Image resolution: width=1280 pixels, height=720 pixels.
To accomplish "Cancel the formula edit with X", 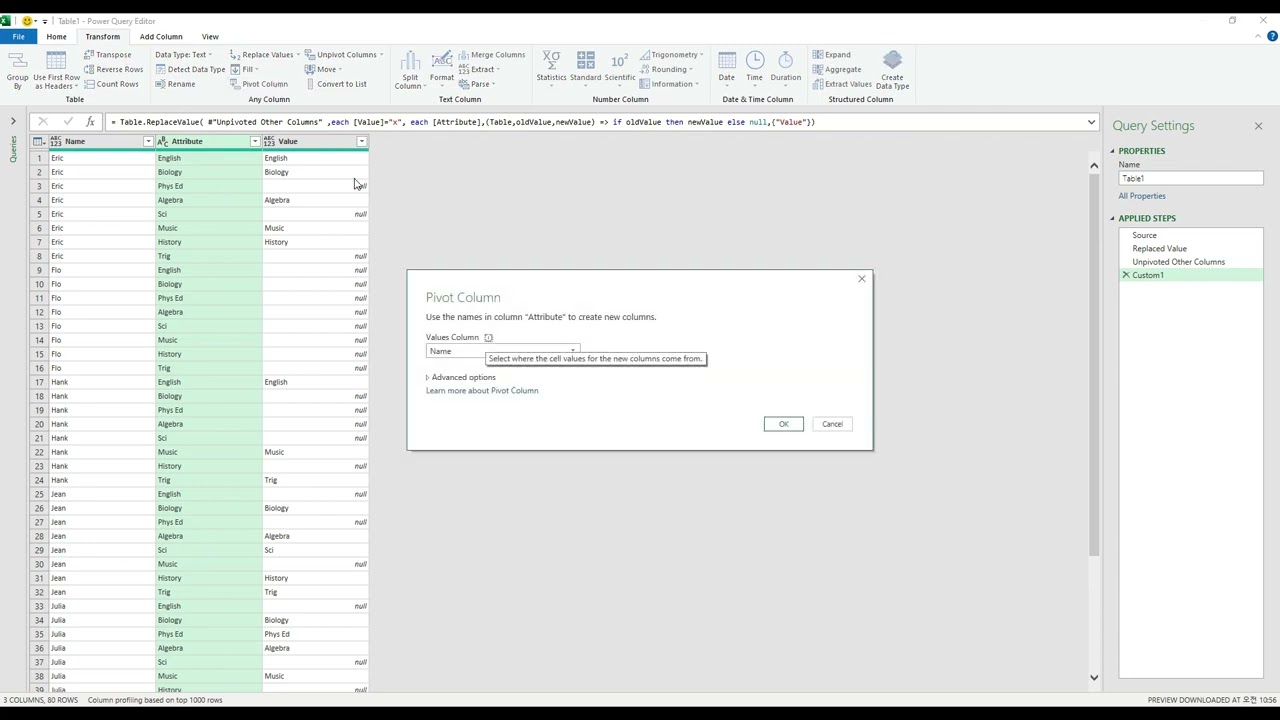I will click(x=43, y=122).
